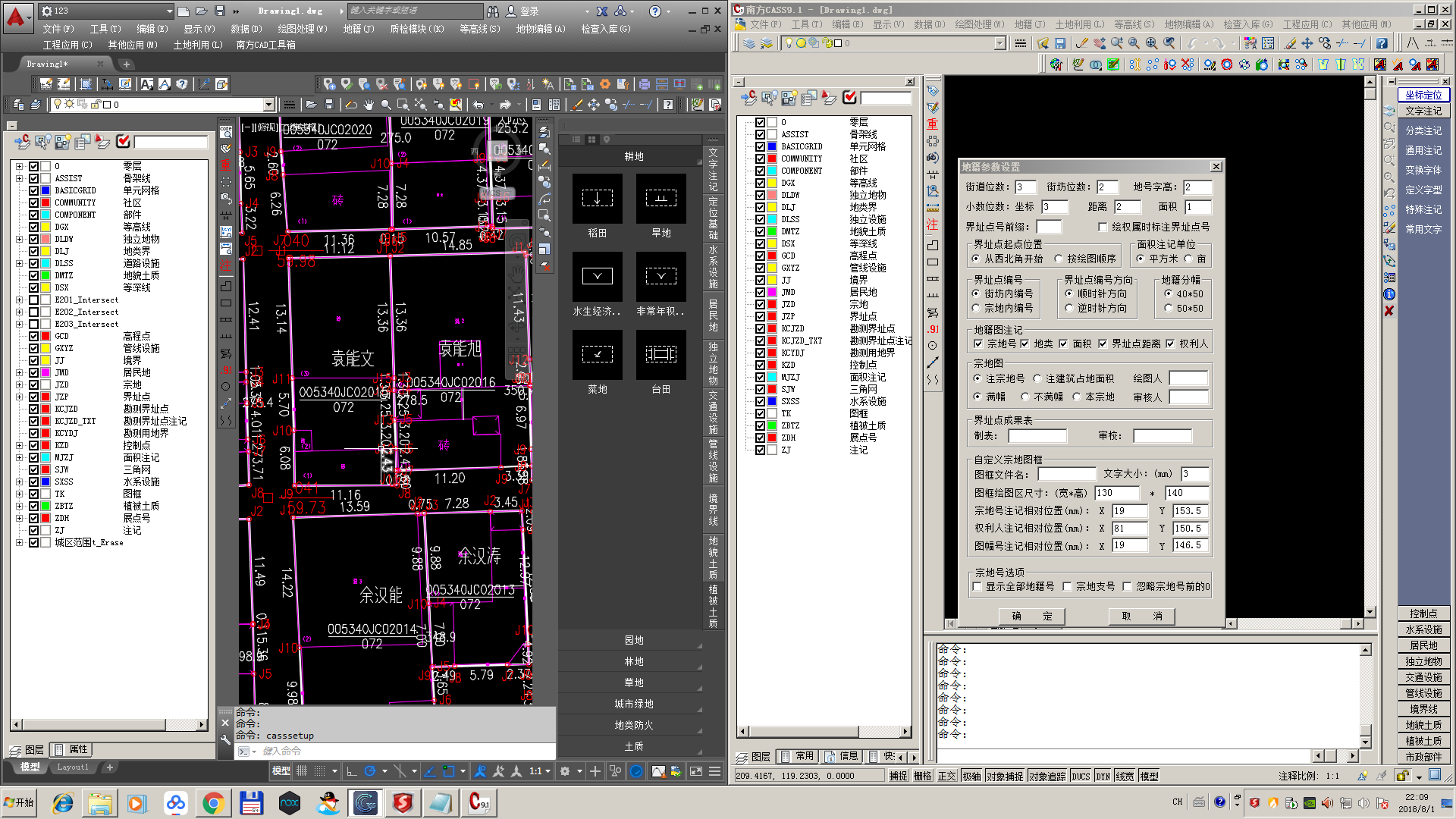Uncheck the BASICGRID layer in the left panel
The image size is (1456, 819).
pyautogui.click(x=34, y=190)
